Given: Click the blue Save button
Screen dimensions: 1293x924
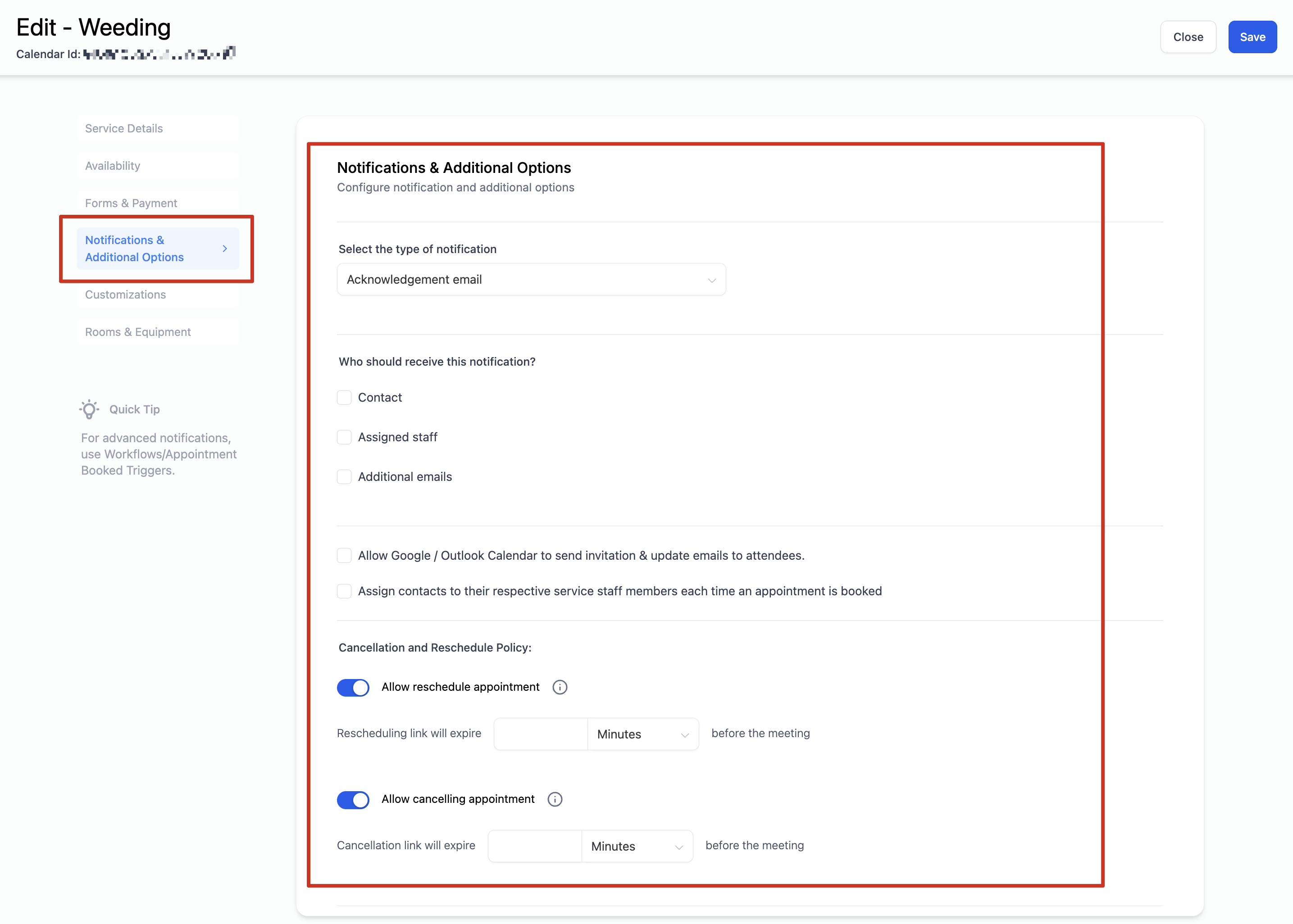Looking at the screenshot, I should coord(1252,37).
